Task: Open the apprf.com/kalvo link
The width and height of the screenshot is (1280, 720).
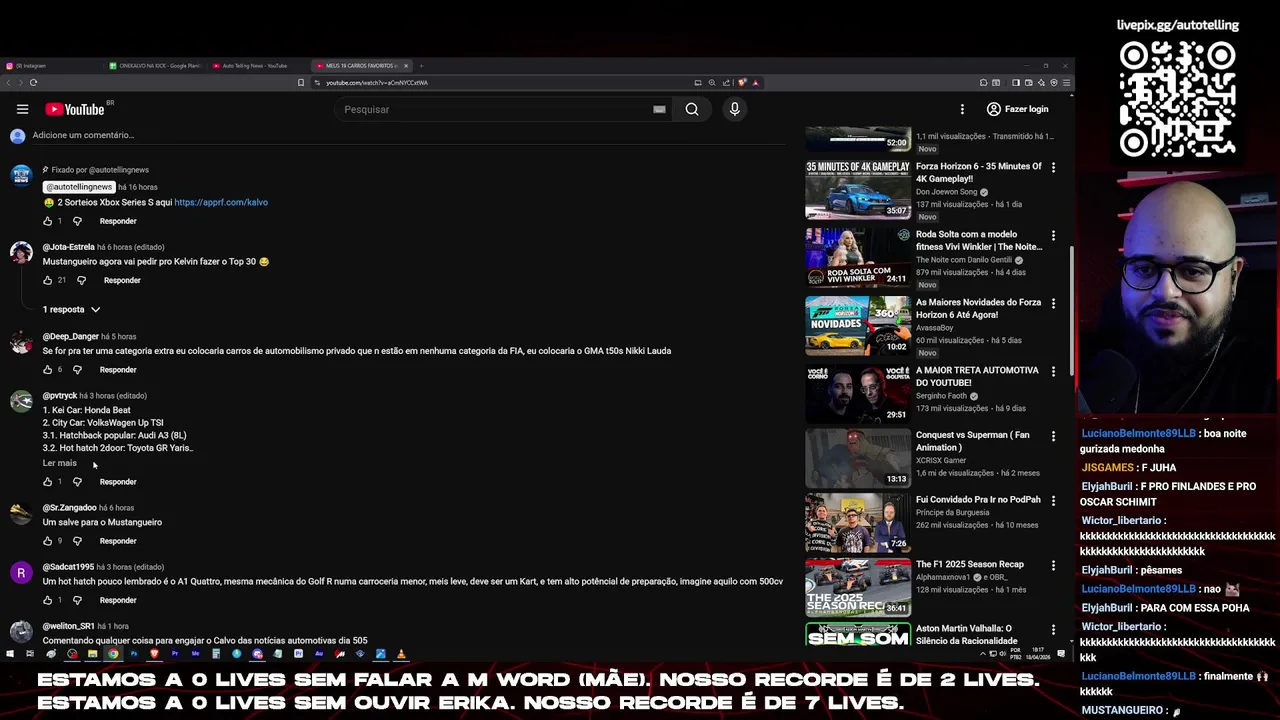Action: (x=221, y=202)
